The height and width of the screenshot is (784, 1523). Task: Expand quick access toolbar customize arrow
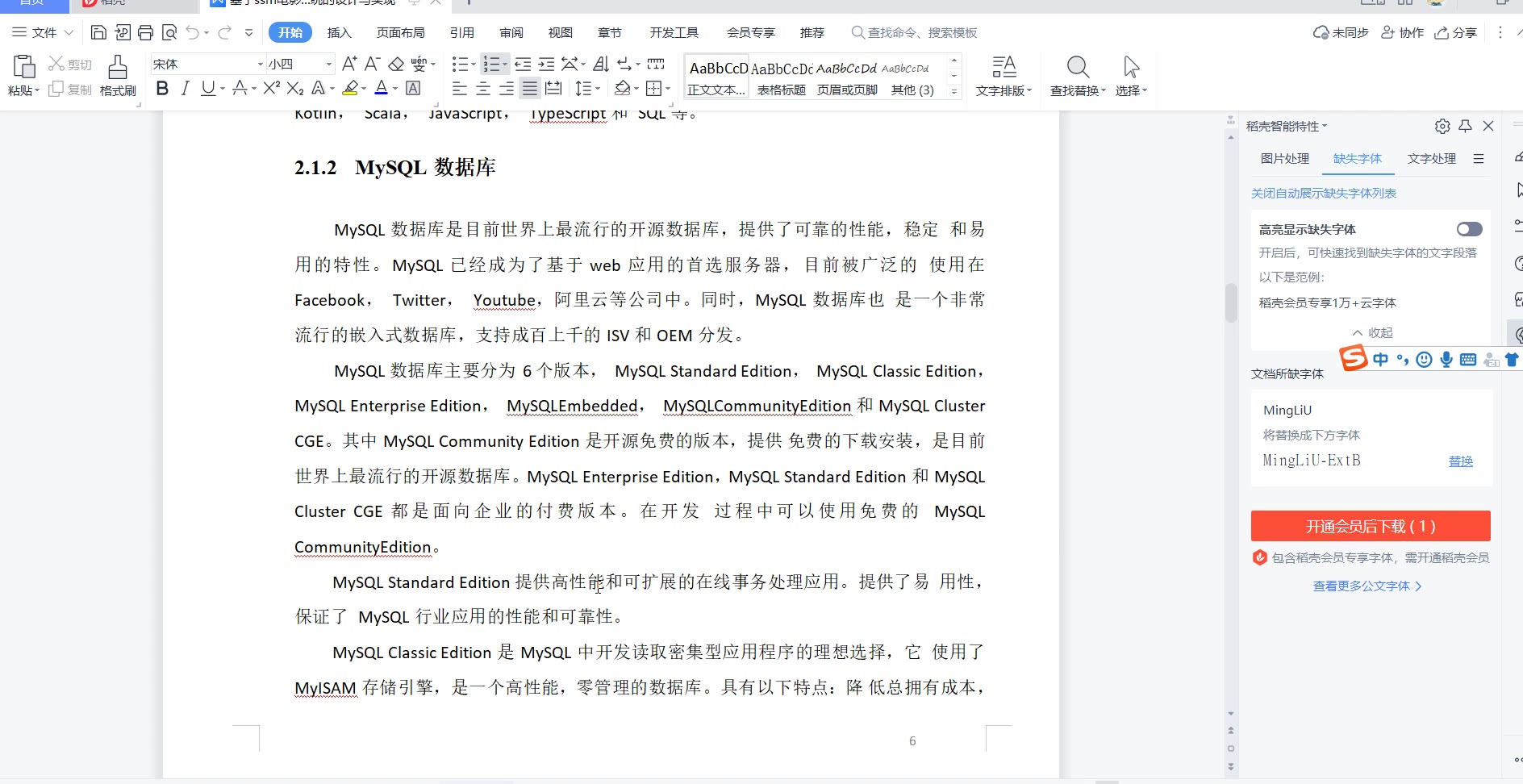[248, 32]
